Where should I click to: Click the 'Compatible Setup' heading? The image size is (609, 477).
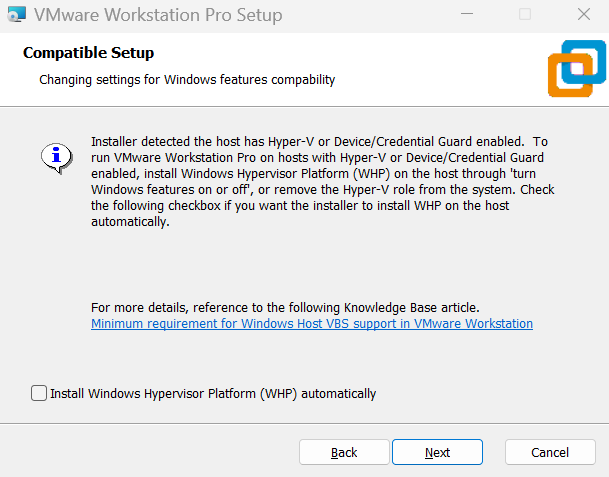click(x=88, y=52)
